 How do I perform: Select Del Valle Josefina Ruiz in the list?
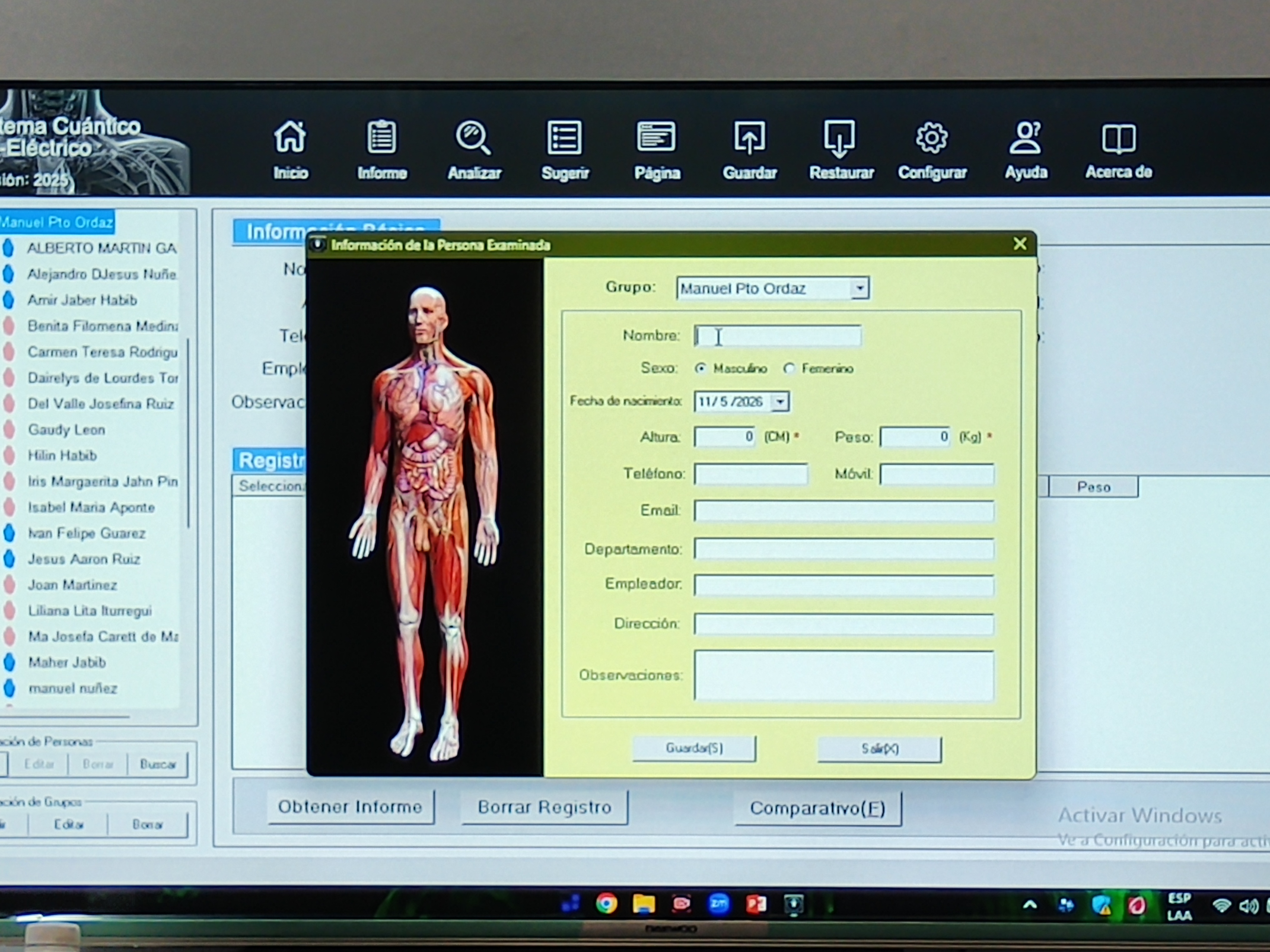pos(101,404)
